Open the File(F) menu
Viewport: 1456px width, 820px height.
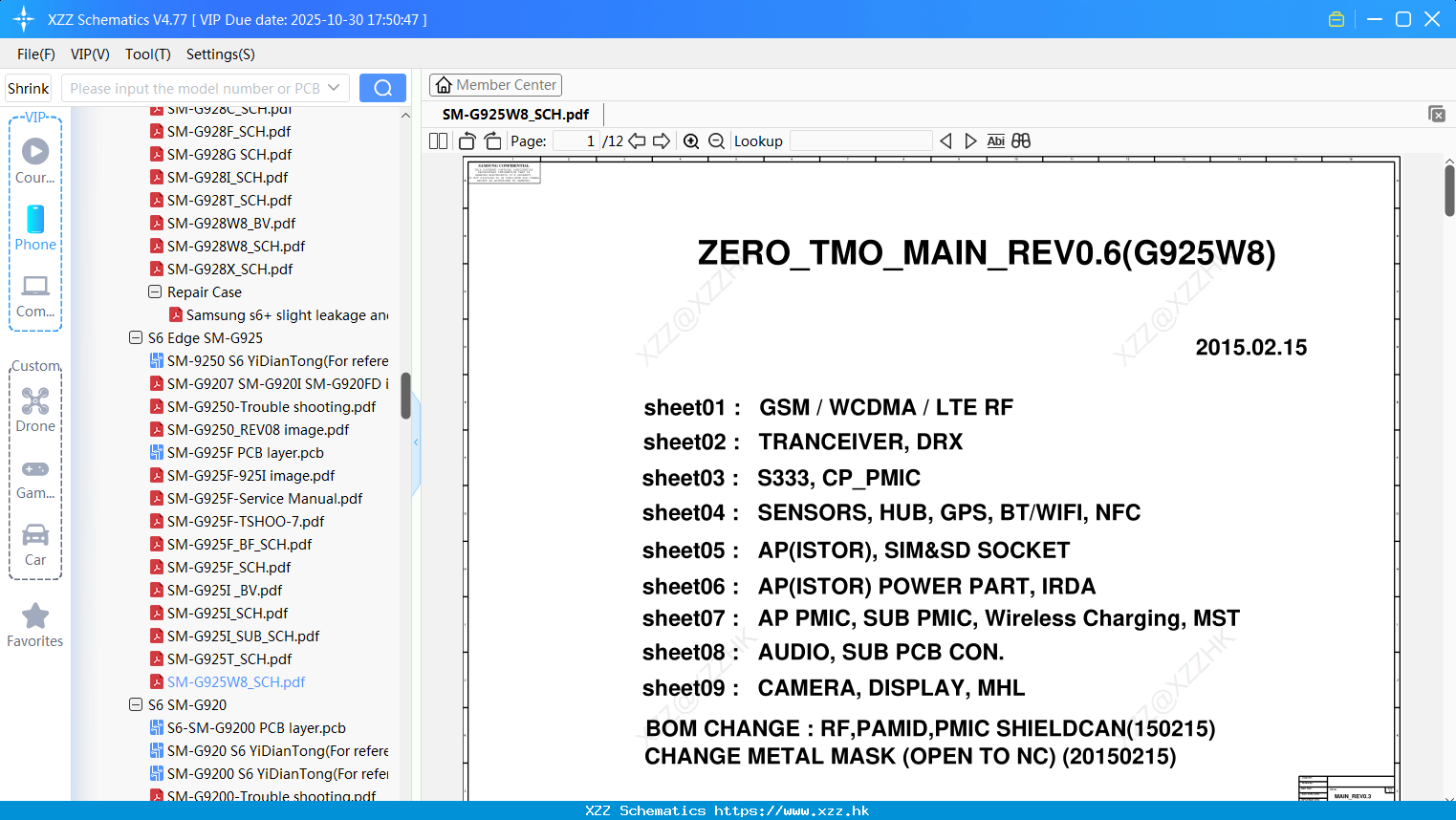pos(36,54)
